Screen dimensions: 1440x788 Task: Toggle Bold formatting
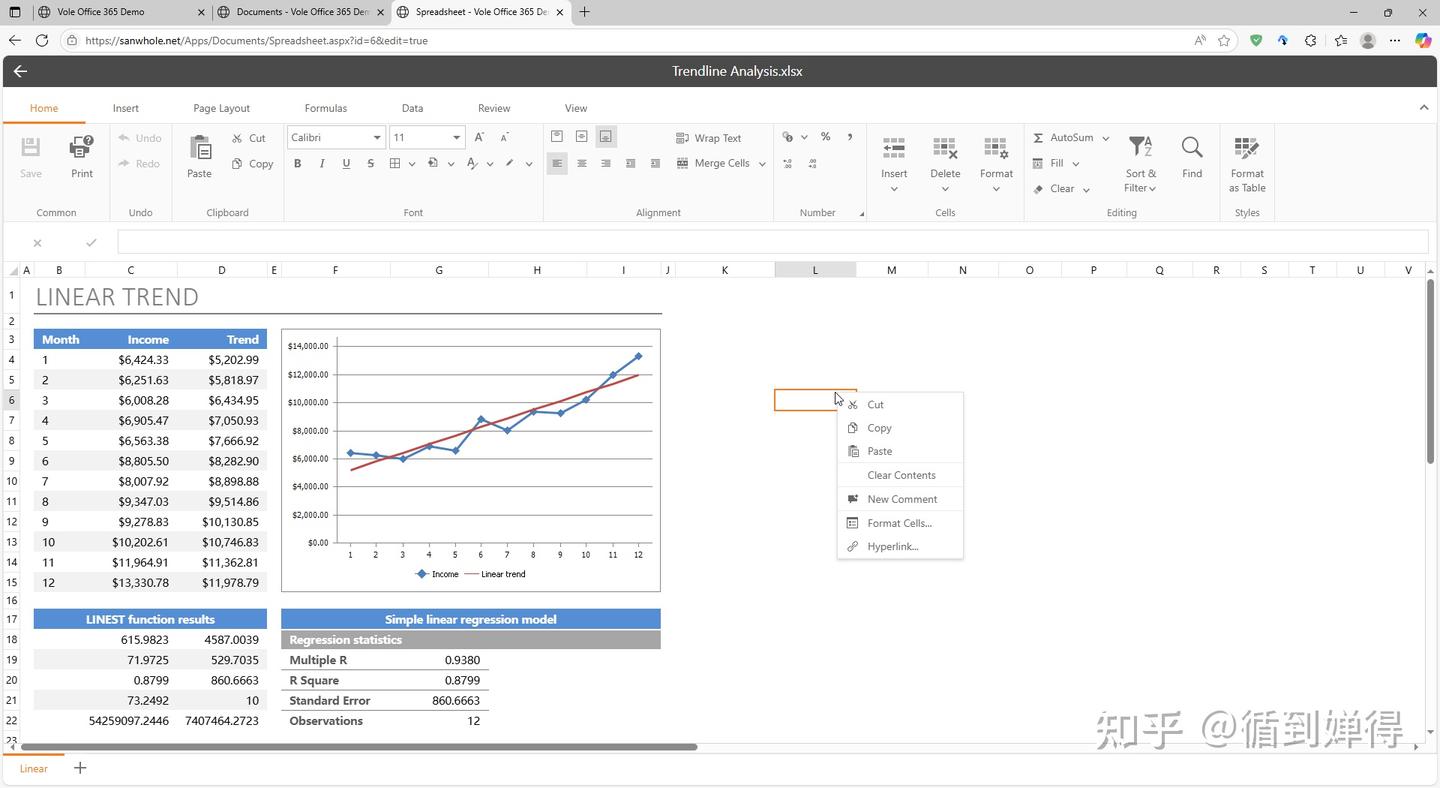pos(297,164)
